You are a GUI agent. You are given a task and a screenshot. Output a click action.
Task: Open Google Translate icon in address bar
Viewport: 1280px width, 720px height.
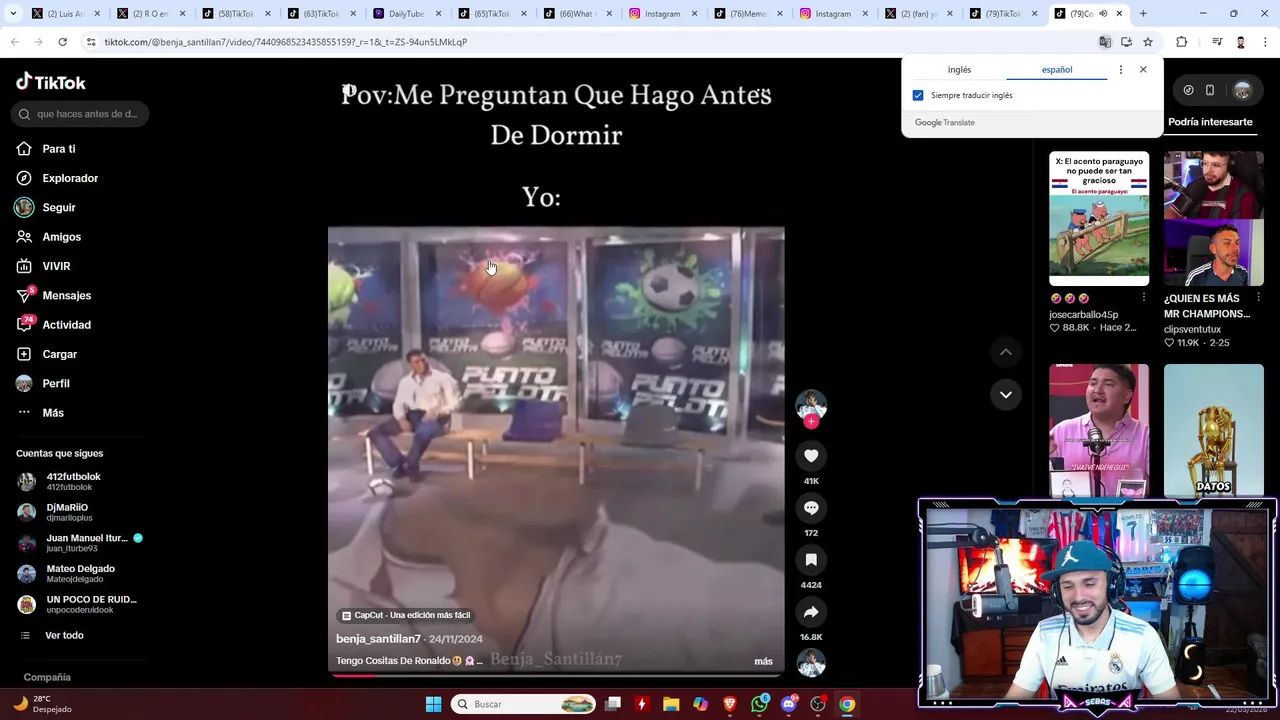(1104, 42)
